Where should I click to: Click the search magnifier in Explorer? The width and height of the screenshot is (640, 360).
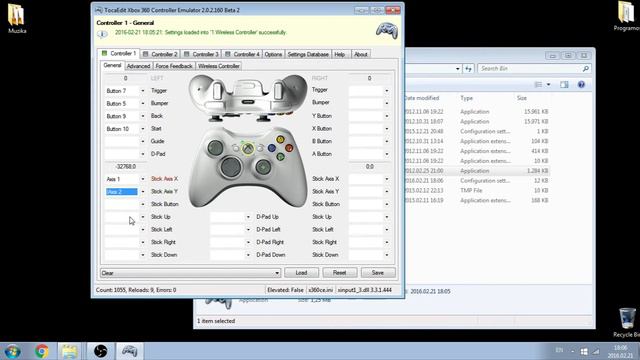click(586, 69)
